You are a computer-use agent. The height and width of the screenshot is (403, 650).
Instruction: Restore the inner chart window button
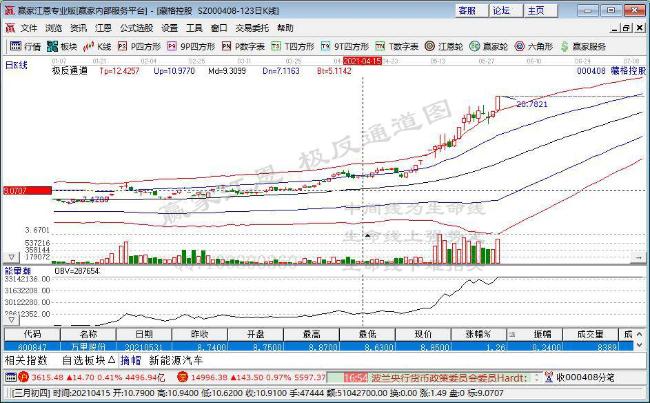(626, 28)
